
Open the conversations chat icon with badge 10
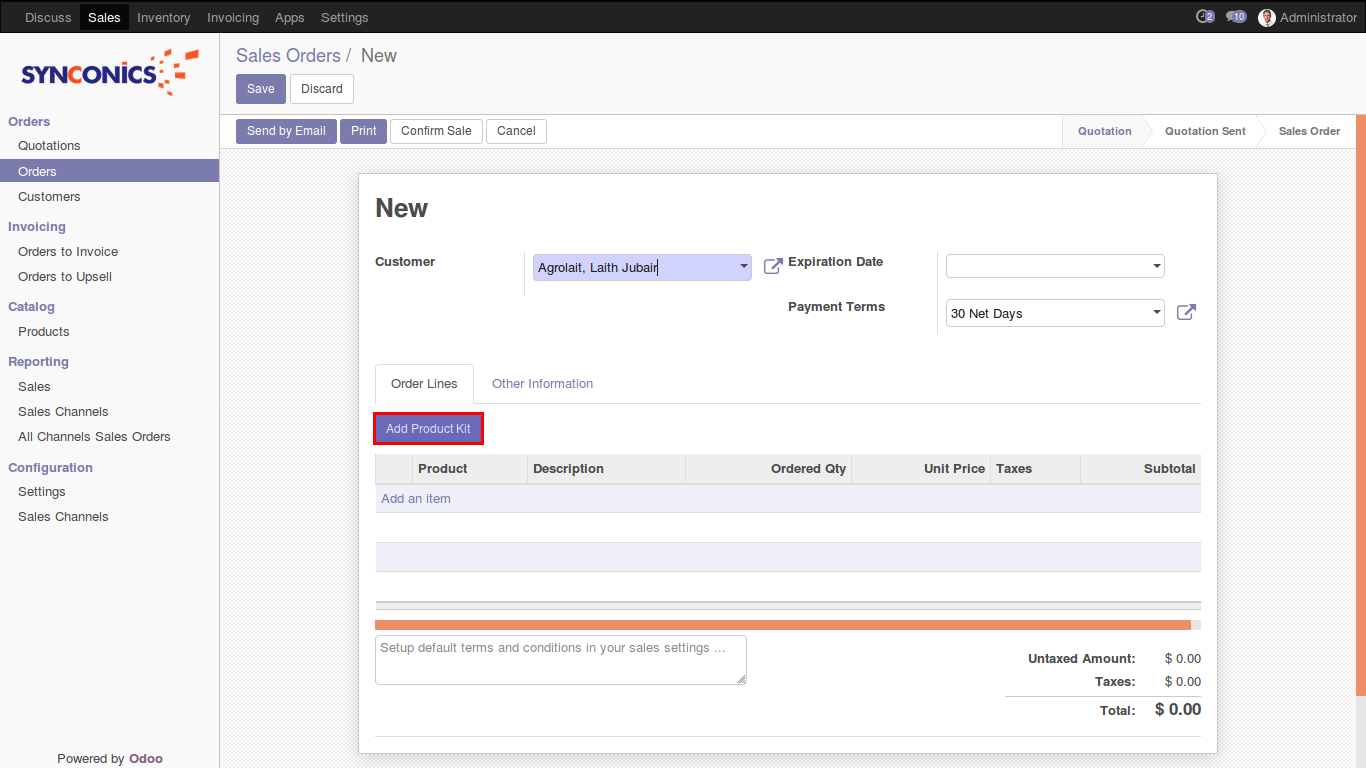[1236, 17]
